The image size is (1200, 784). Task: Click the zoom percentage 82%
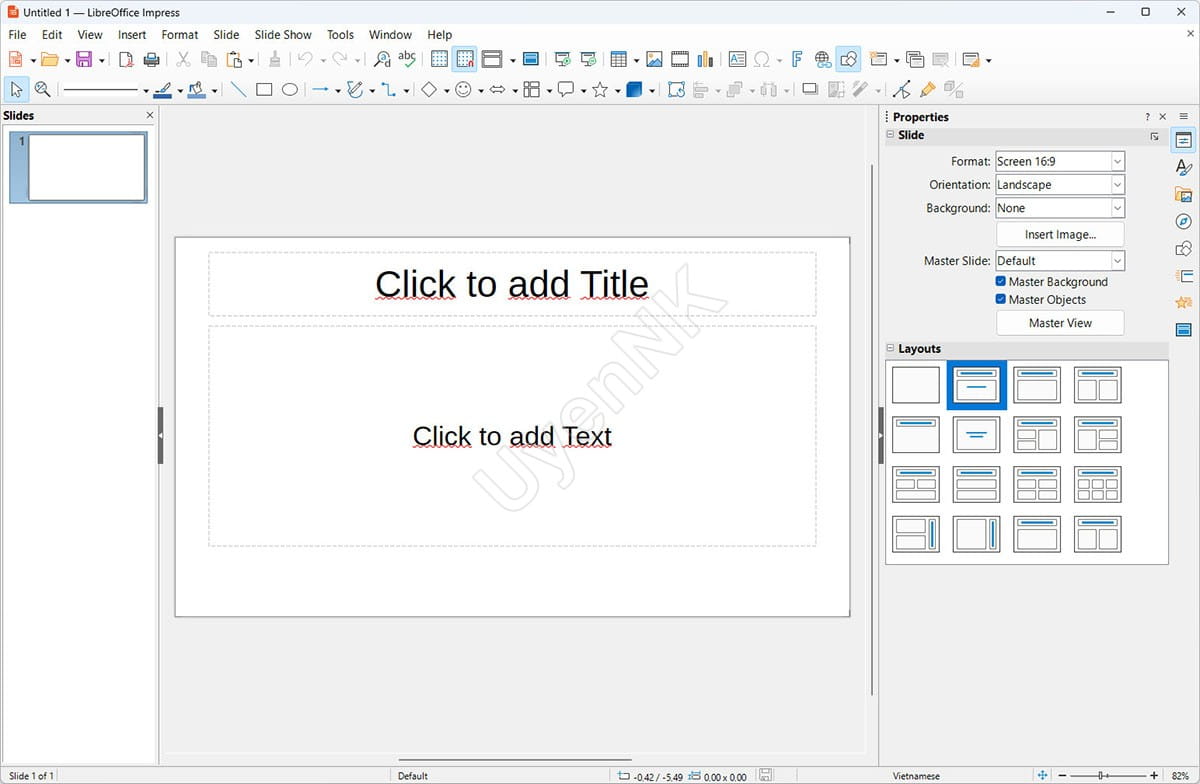(1179, 776)
